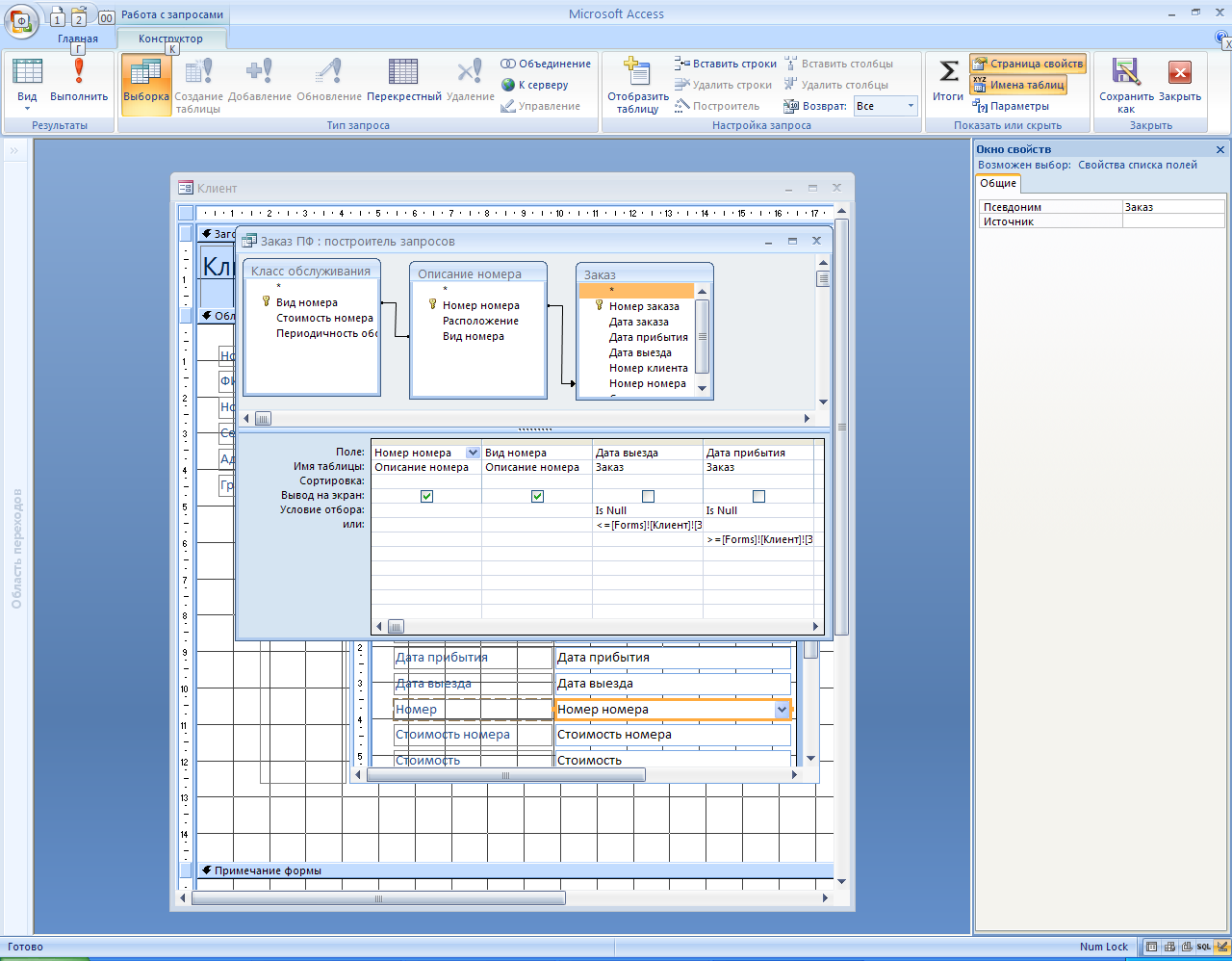Toggle Имена таблиц row
The image size is (1232, 961).
point(1018,85)
